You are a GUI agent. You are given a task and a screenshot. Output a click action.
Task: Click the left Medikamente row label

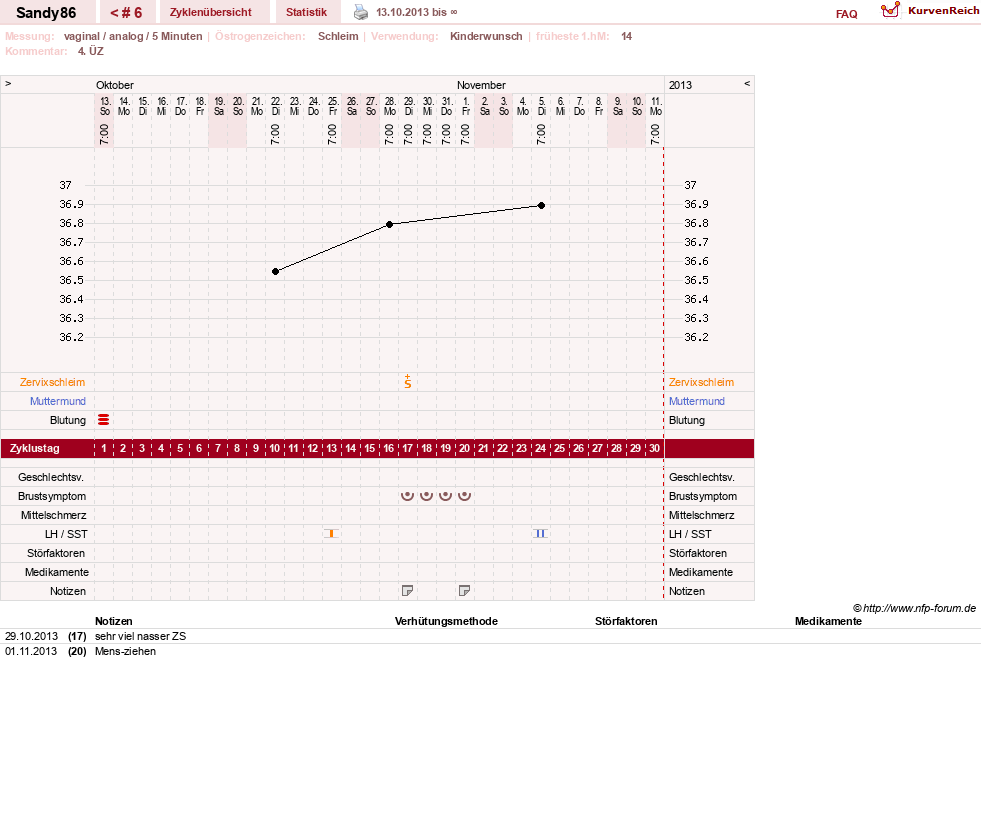[57, 572]
